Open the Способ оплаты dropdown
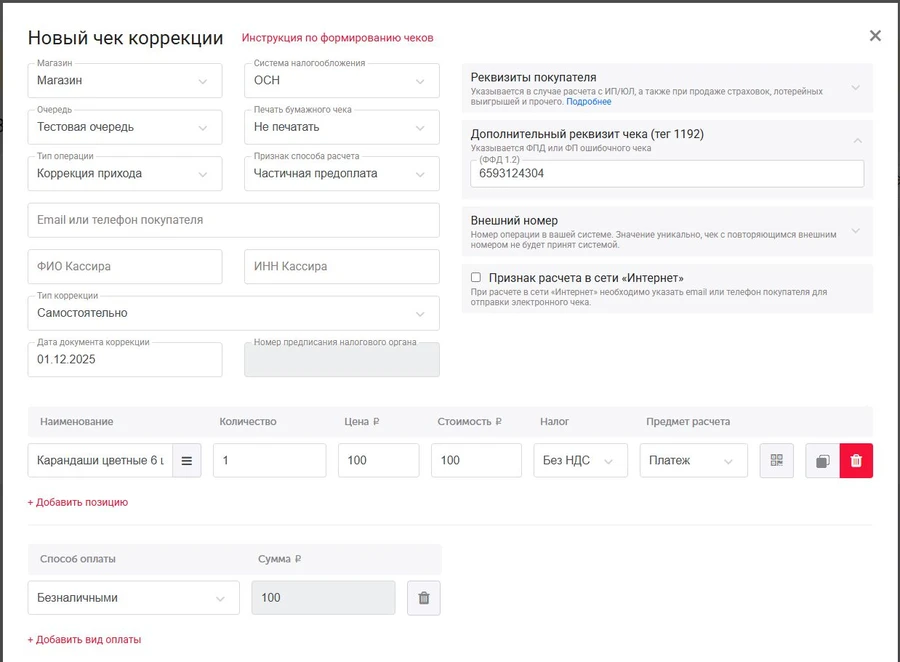 click(133, 598)
